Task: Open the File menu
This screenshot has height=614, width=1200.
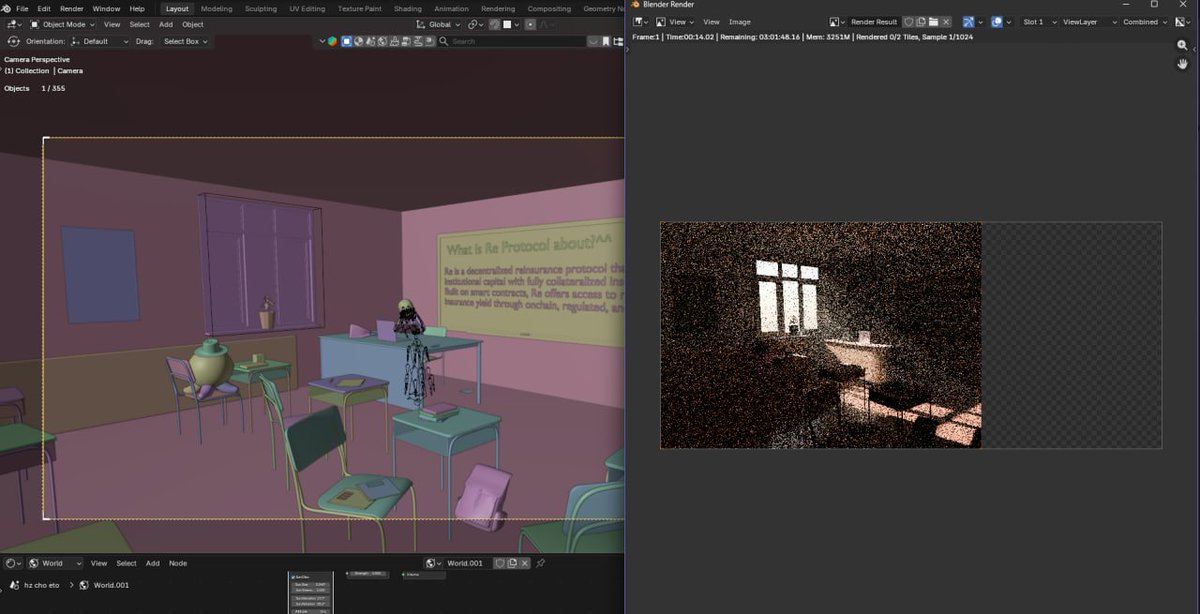Action: point(22,8)
